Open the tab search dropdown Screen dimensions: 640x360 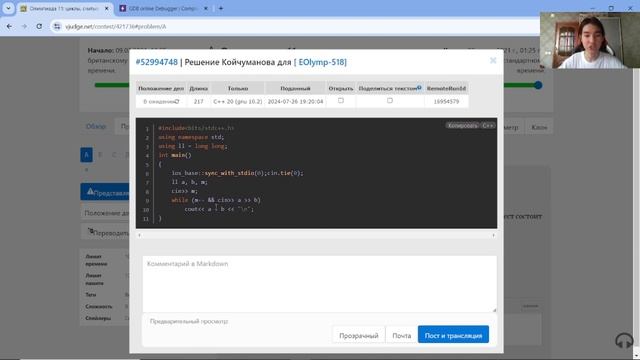click(8, 8)
